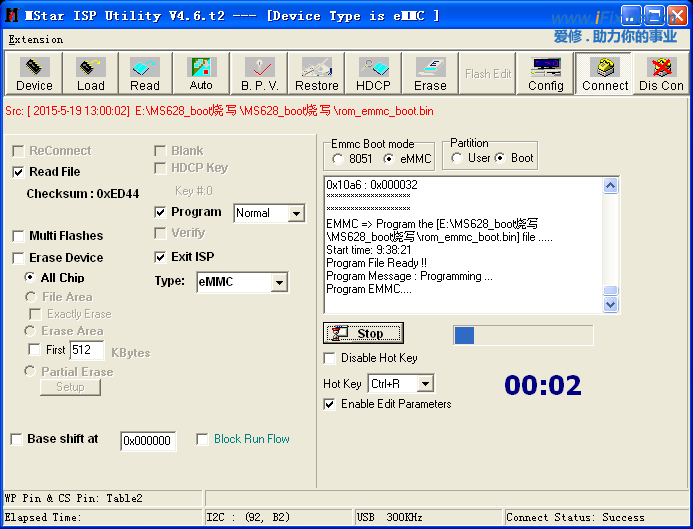Open the Extension menu
This screenshot has width=693, height=529.
coord(35,40)
